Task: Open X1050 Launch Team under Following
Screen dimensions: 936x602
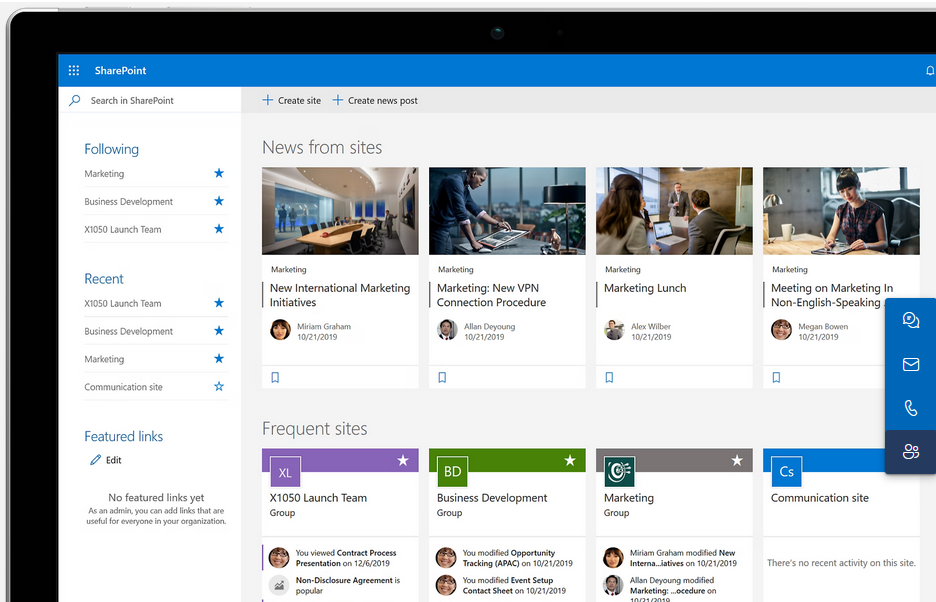Action: pos(122,229)
